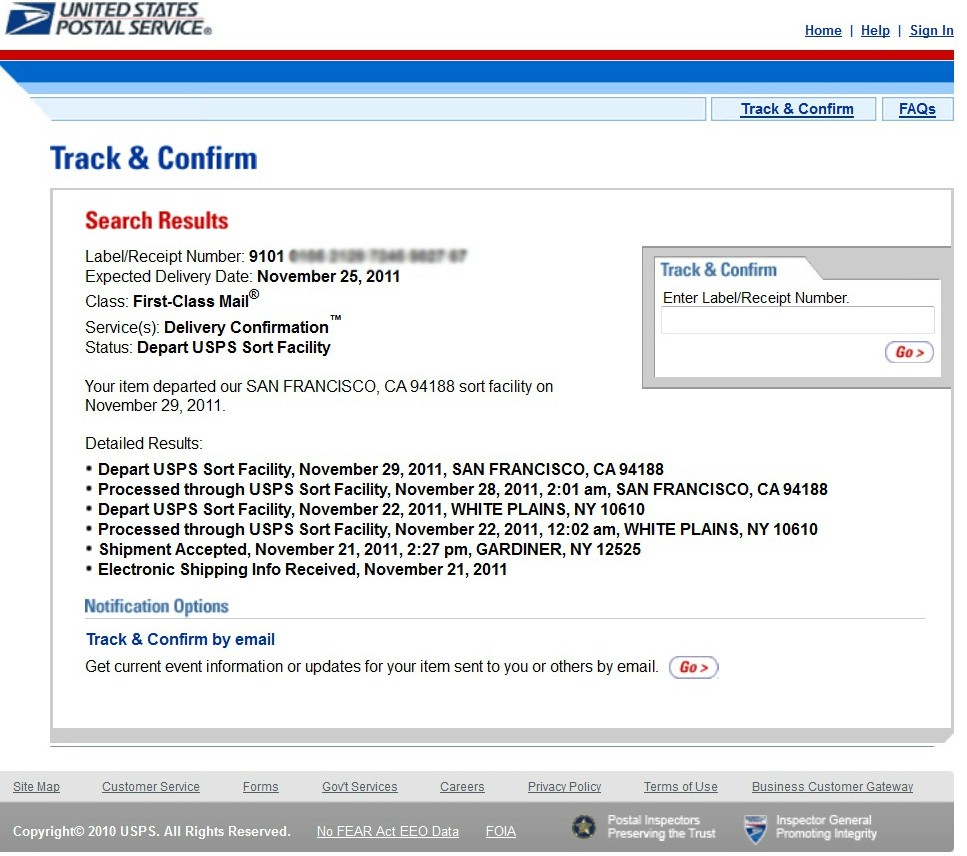View the Terms of Use link
The image size is (967, 856).
680,786
